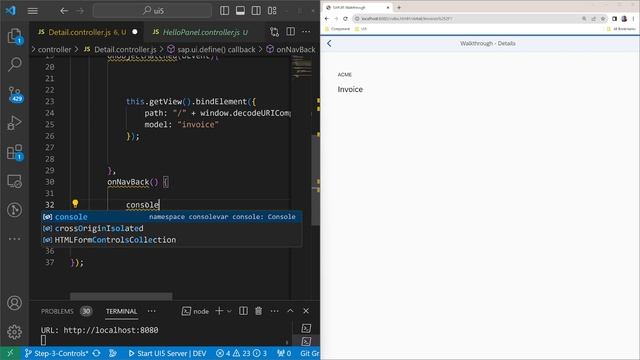The width and height of the screenshot is (640, 360).
Task: Open the Manage gear icon
Action: tap(15, 332)
